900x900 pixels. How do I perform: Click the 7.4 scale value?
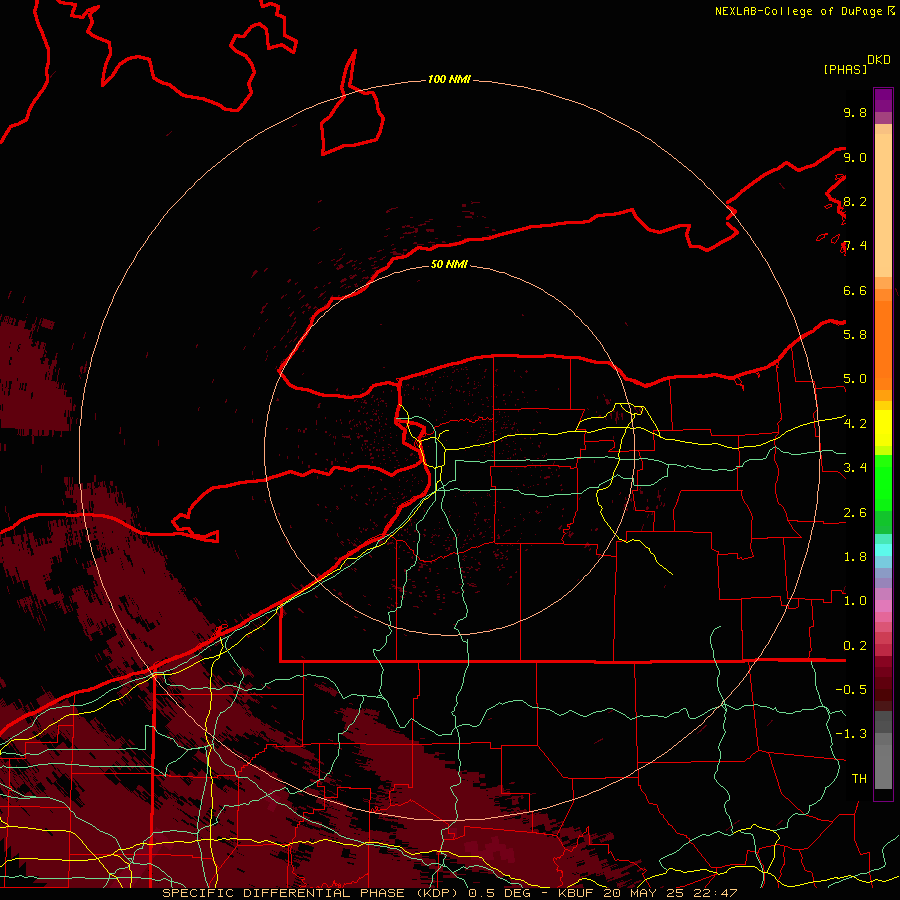(855, 246)
